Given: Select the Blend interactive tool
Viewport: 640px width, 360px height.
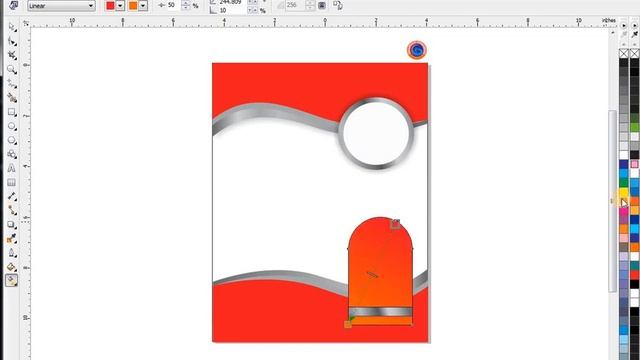Looking at the screenshot, I should pos(12,225).
